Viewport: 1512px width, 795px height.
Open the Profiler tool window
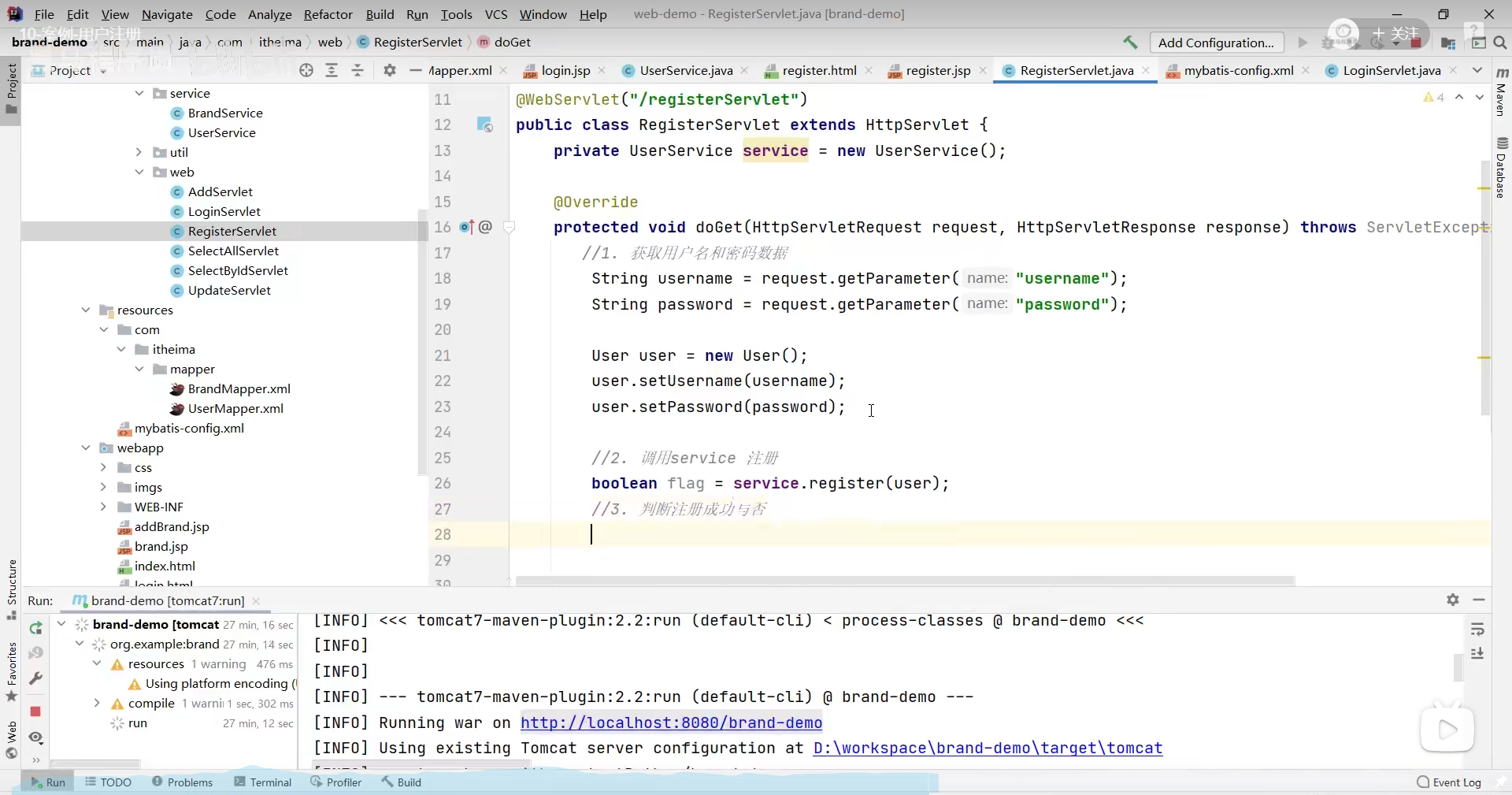coord(336,782)
